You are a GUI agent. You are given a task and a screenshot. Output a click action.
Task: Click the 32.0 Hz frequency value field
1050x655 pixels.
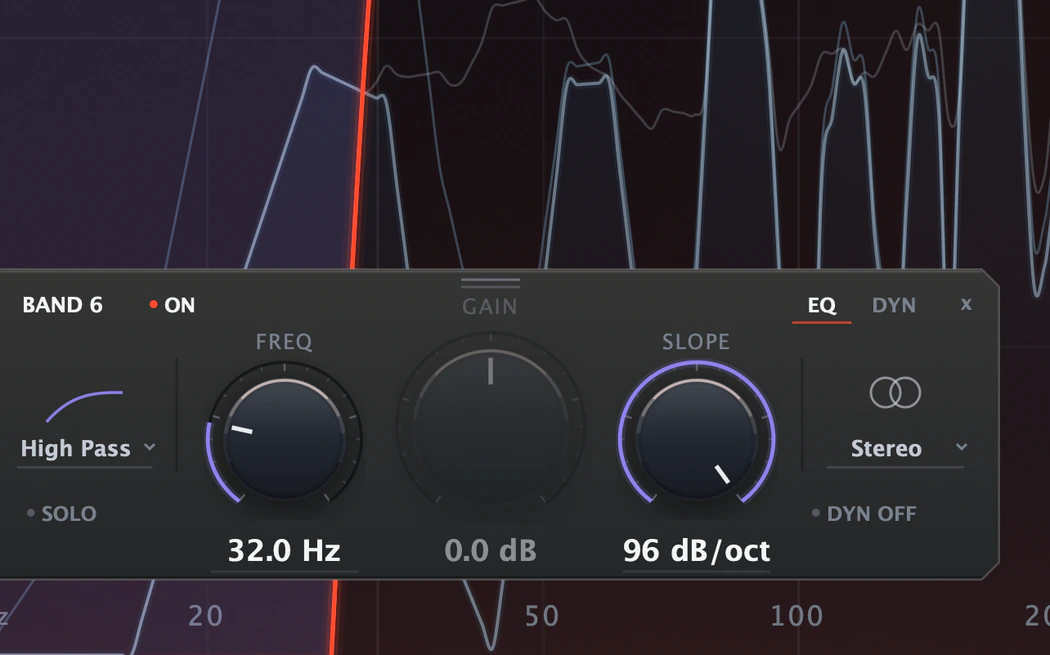pos(284,551)
